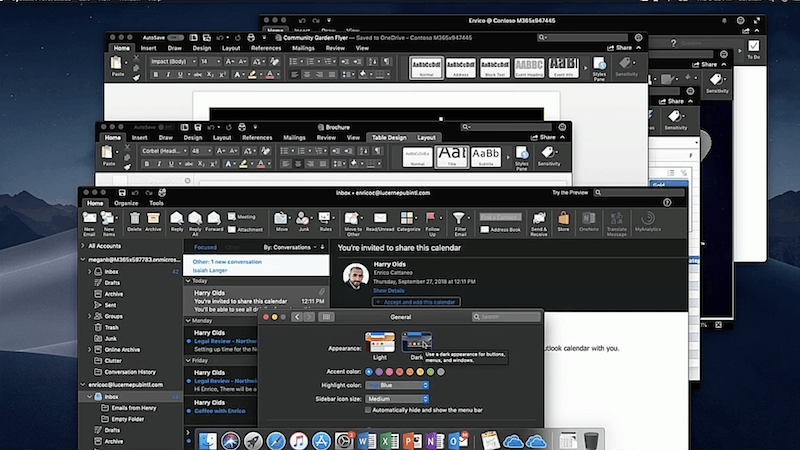The width and height of the screenshot is (800, 450).
Task: Open Excel from the Dock
Action: [x=389, y=440]
